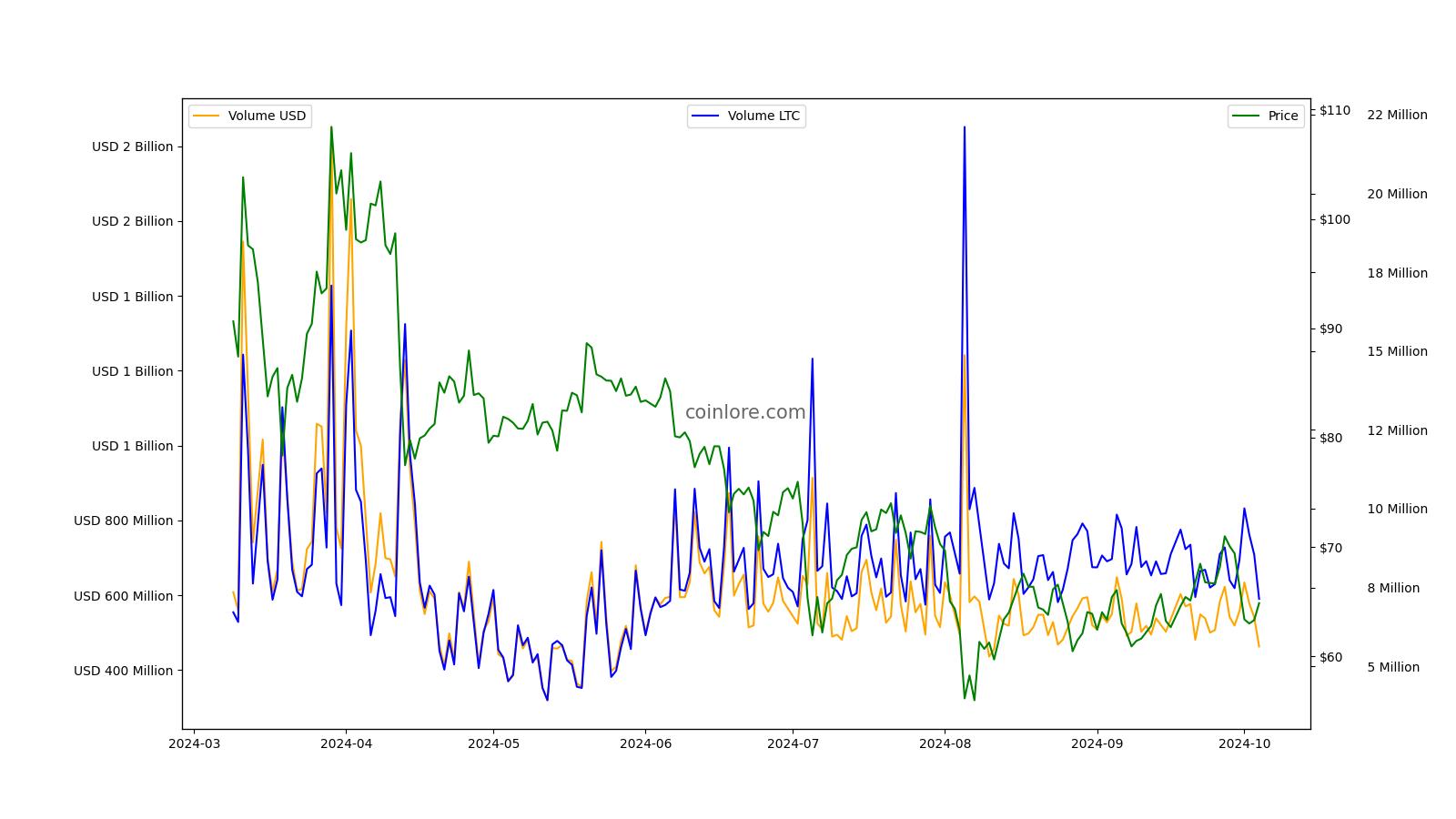Click the USD 800 Million axis label
Image resolution: width=1456 pixels, height=819 pixels.
(x=123, y=521)
